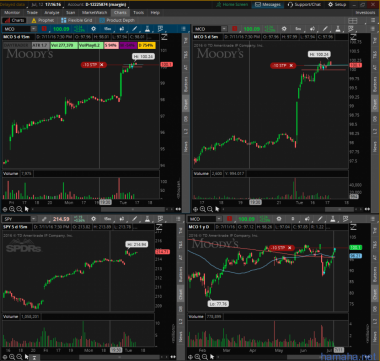The width and height of the screenshot is (380, 361).
Task: Open Studies flask icon on SPY chart
Action: pos(147,219)
